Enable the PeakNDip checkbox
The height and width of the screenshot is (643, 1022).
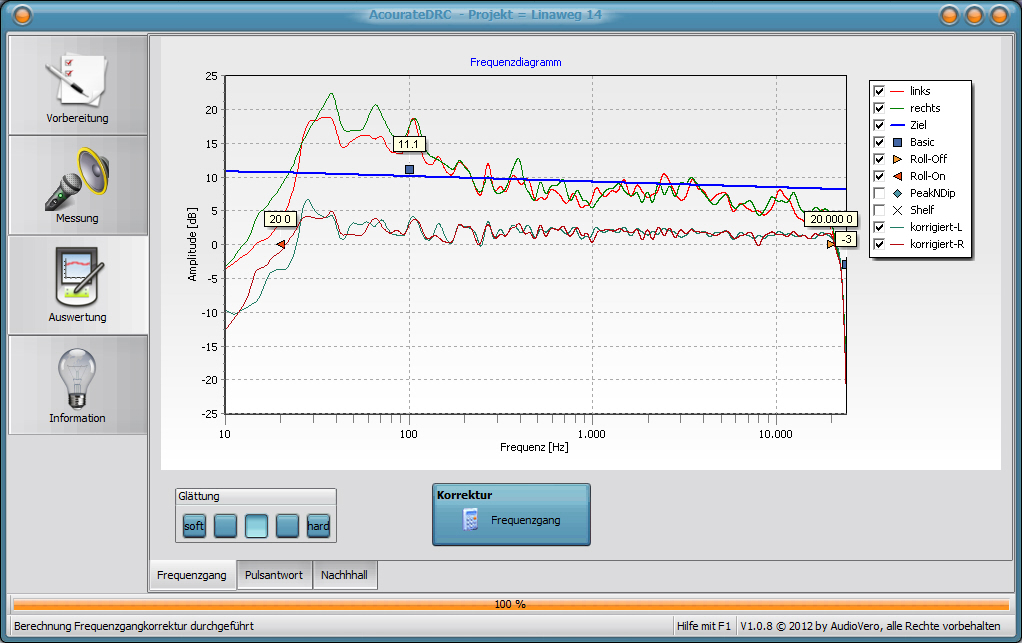click(879, 193)
